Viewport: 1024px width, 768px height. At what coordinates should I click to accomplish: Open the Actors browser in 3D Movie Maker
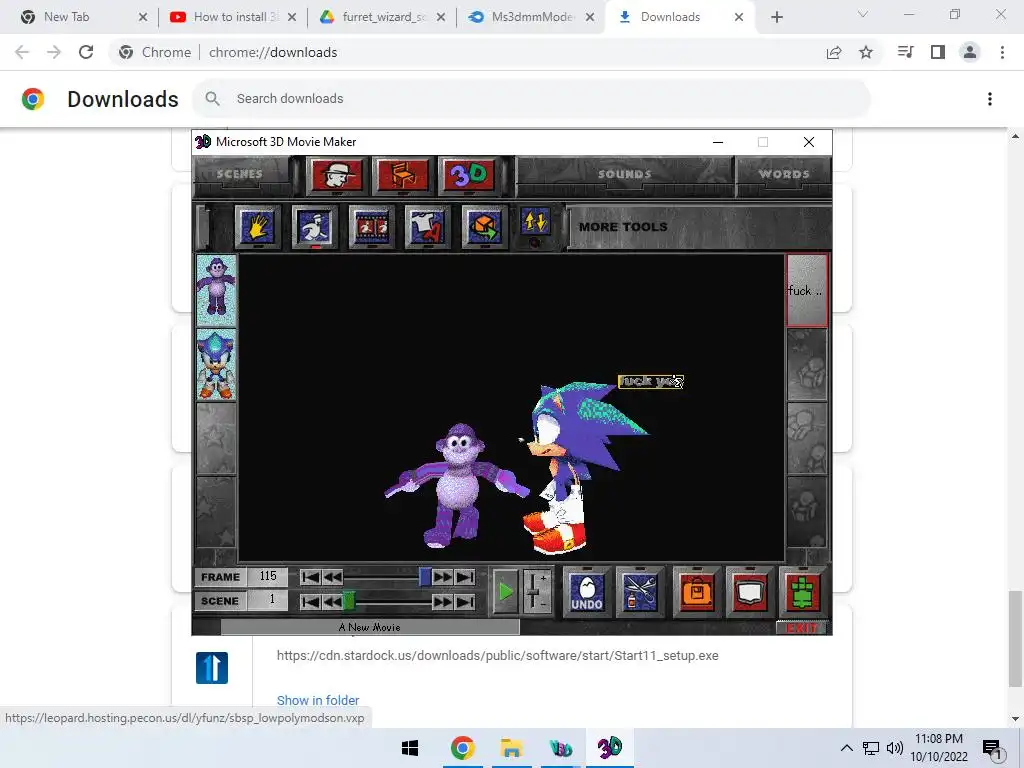tap(337, 175)
